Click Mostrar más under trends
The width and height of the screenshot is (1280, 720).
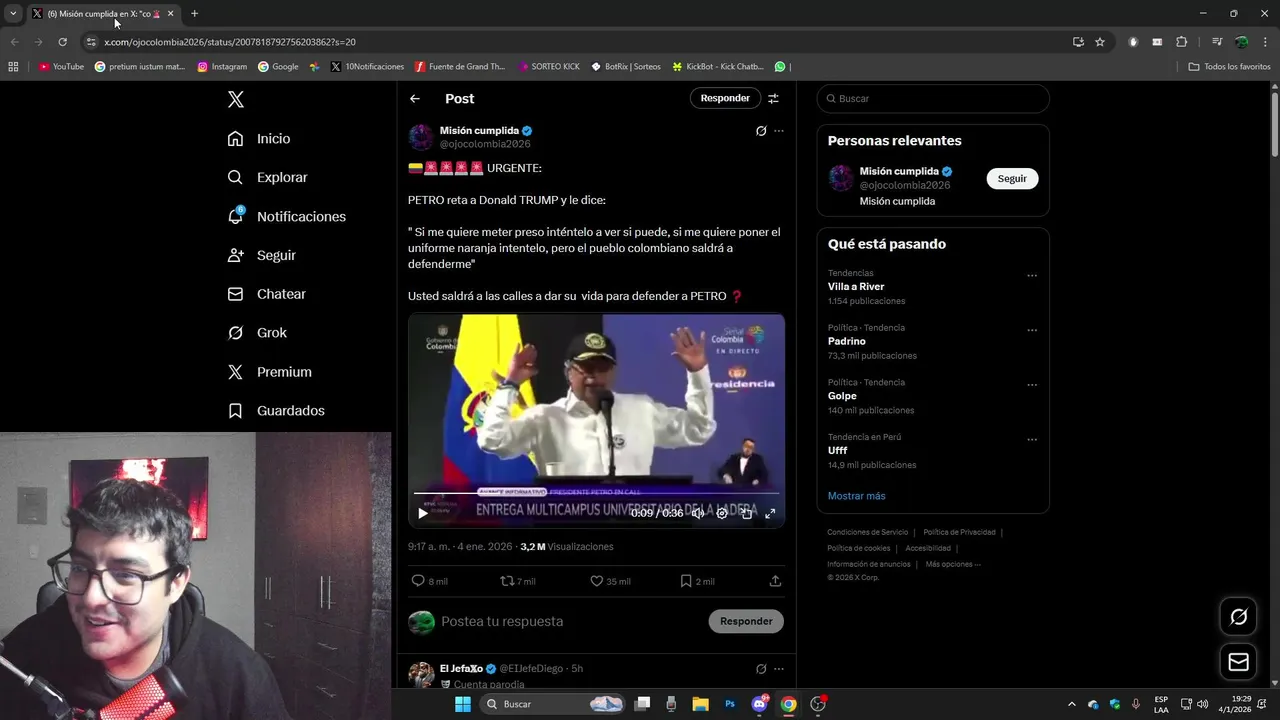[x=856, y=496]
